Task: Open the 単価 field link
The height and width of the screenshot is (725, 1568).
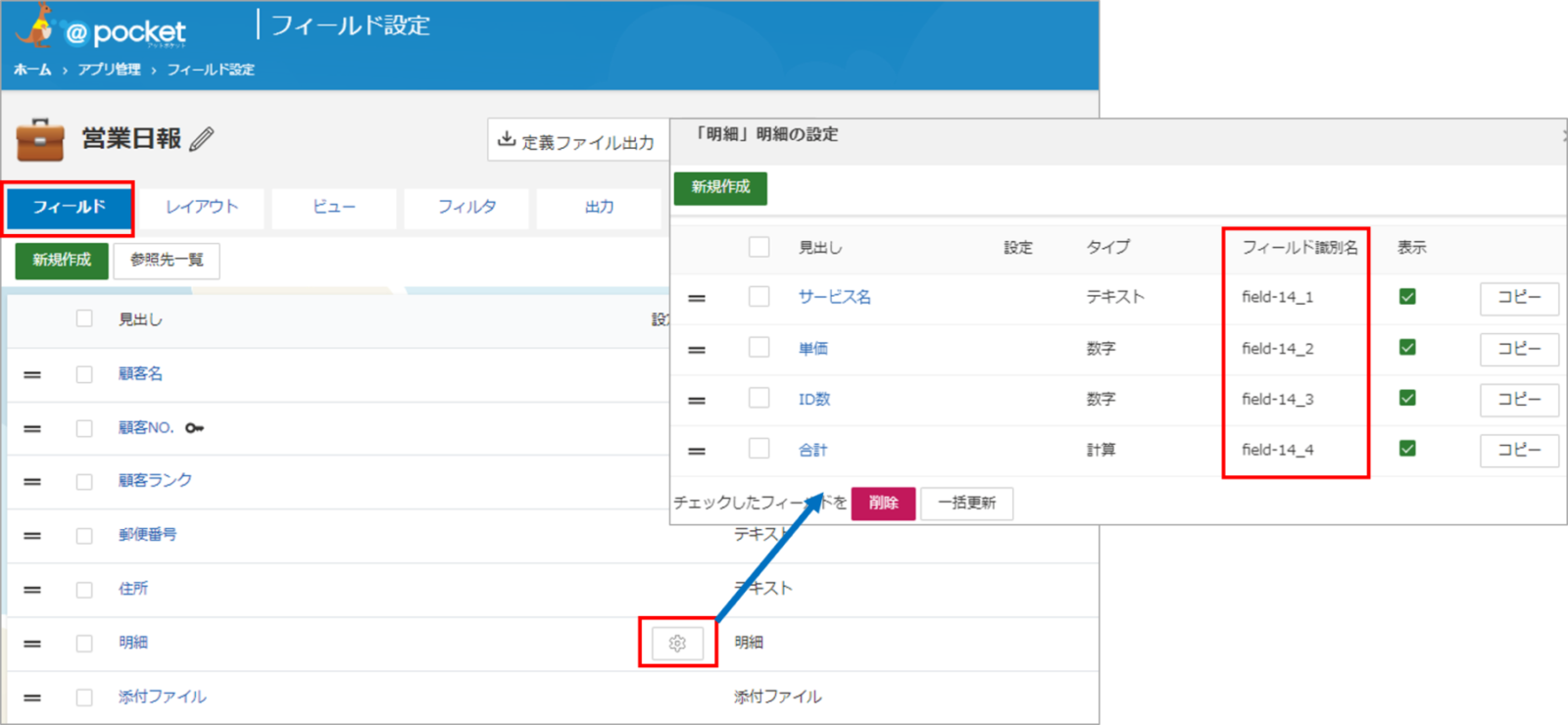Action: click(x=813, y=349)
